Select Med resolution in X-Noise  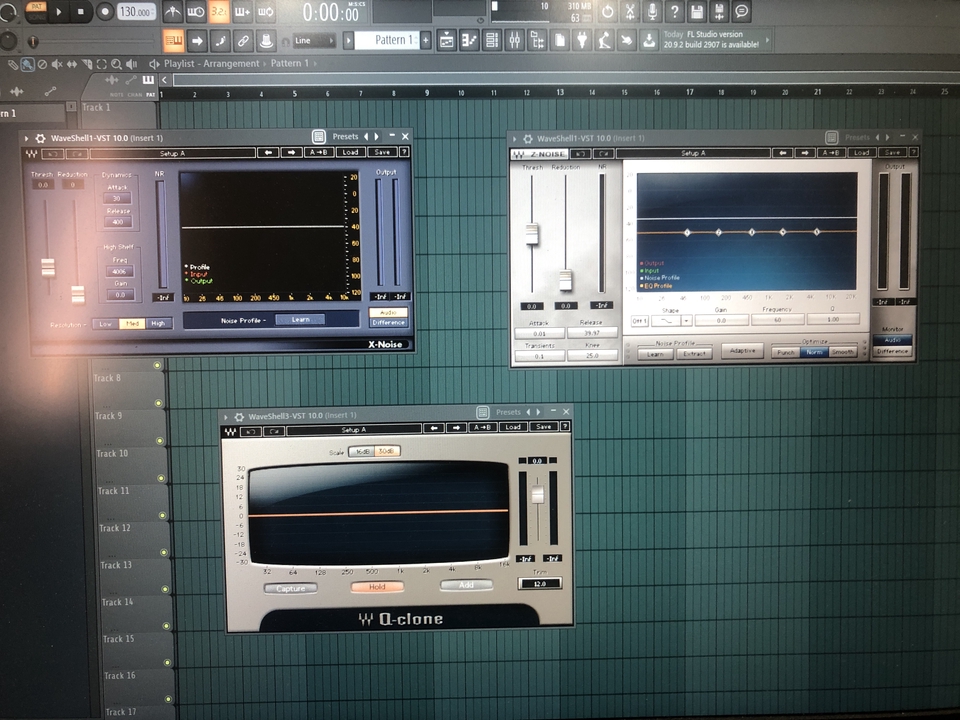coord(132,324)
